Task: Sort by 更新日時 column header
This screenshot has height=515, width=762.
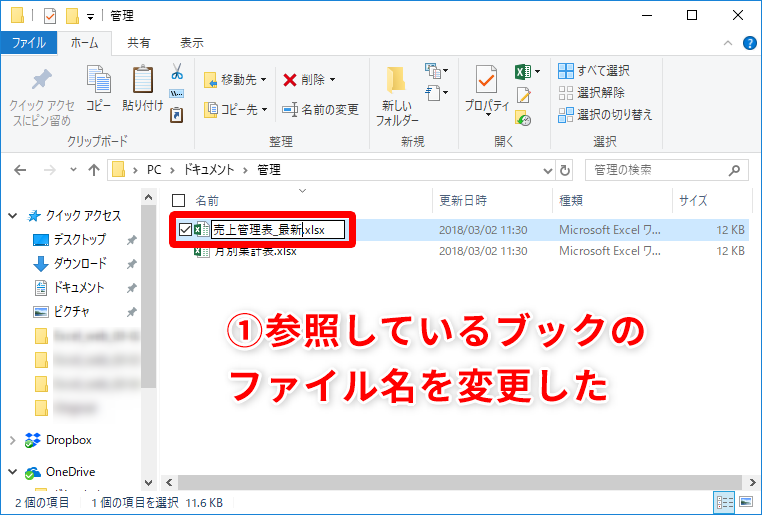Action: click(x=463, y=200)
